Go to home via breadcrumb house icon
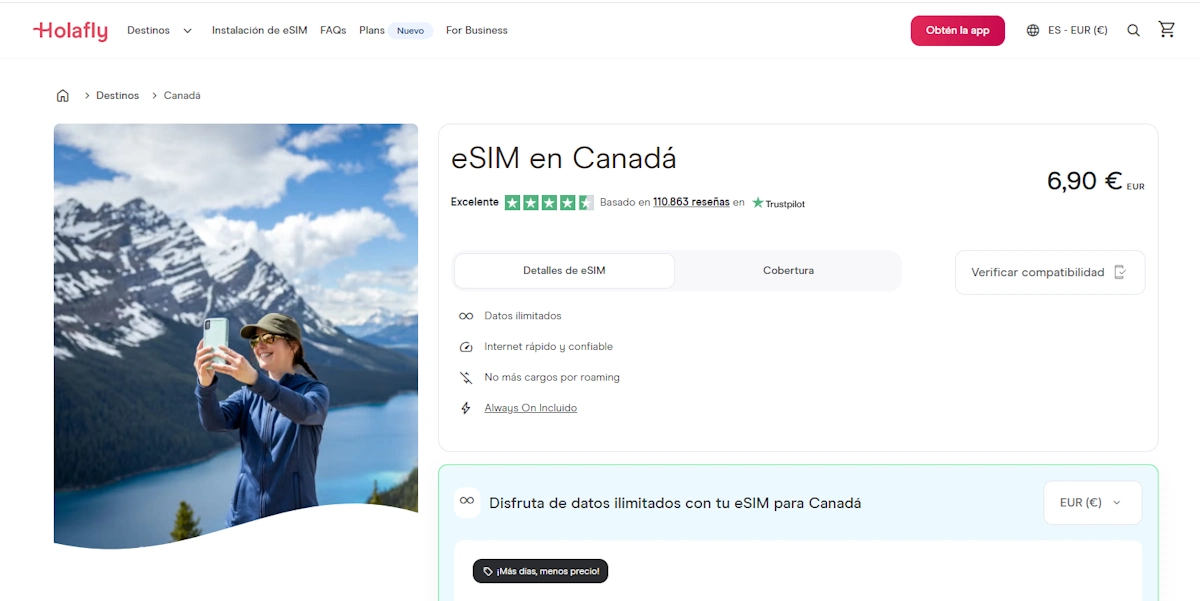Image resolution: width=1200 pixels, height=601 pixels. point(63,96)
